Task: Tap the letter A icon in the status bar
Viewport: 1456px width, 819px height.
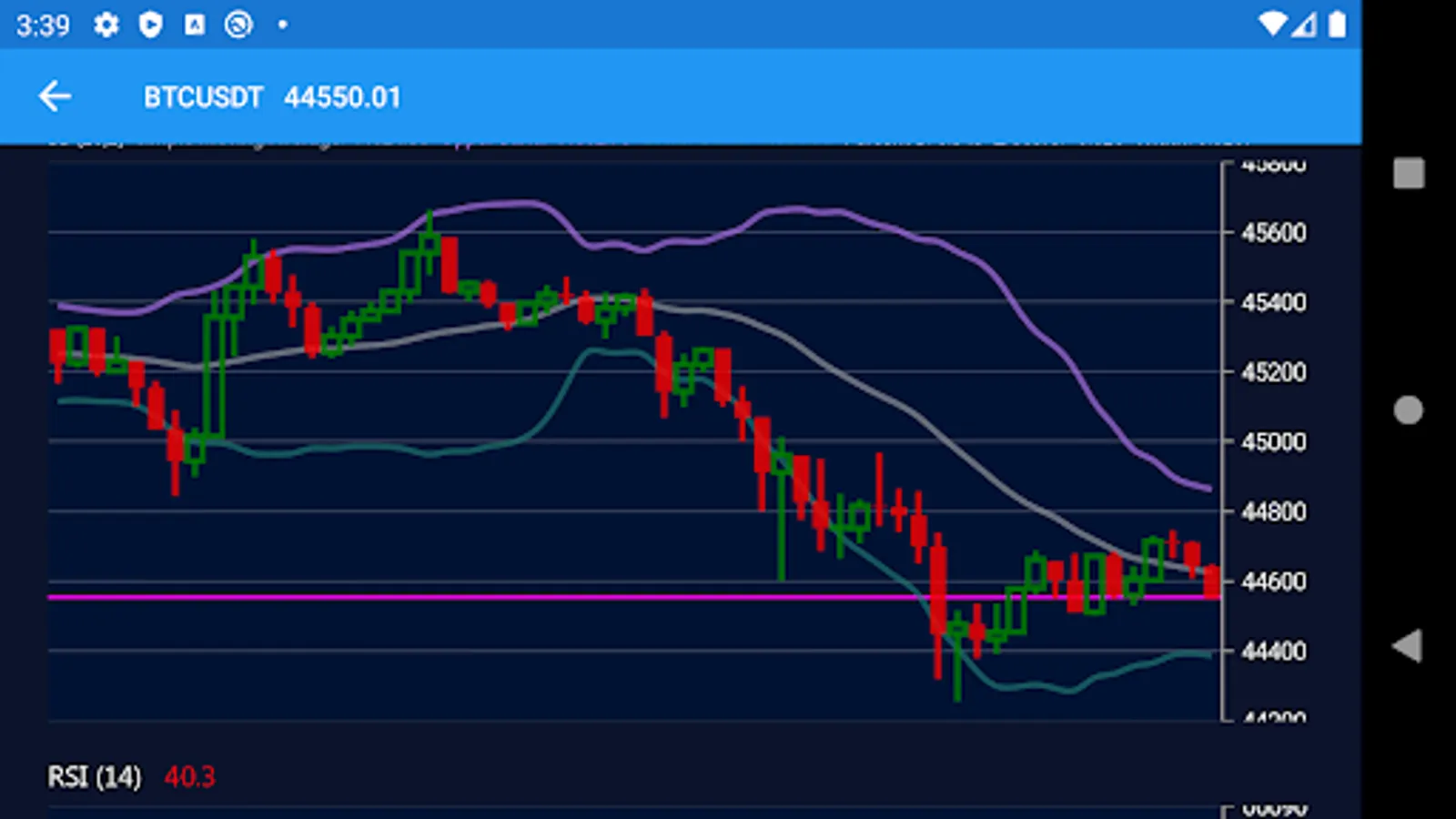Action: coord(195,25)
